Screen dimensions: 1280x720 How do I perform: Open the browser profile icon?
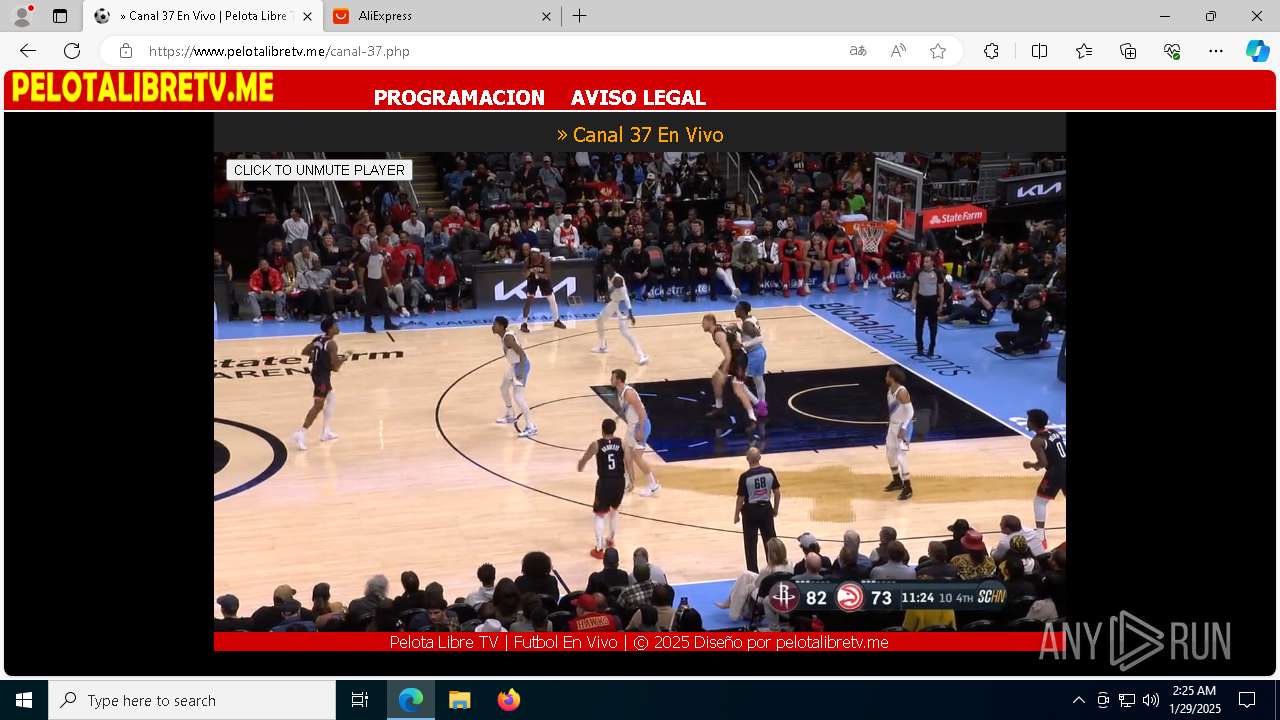[22, 16]
